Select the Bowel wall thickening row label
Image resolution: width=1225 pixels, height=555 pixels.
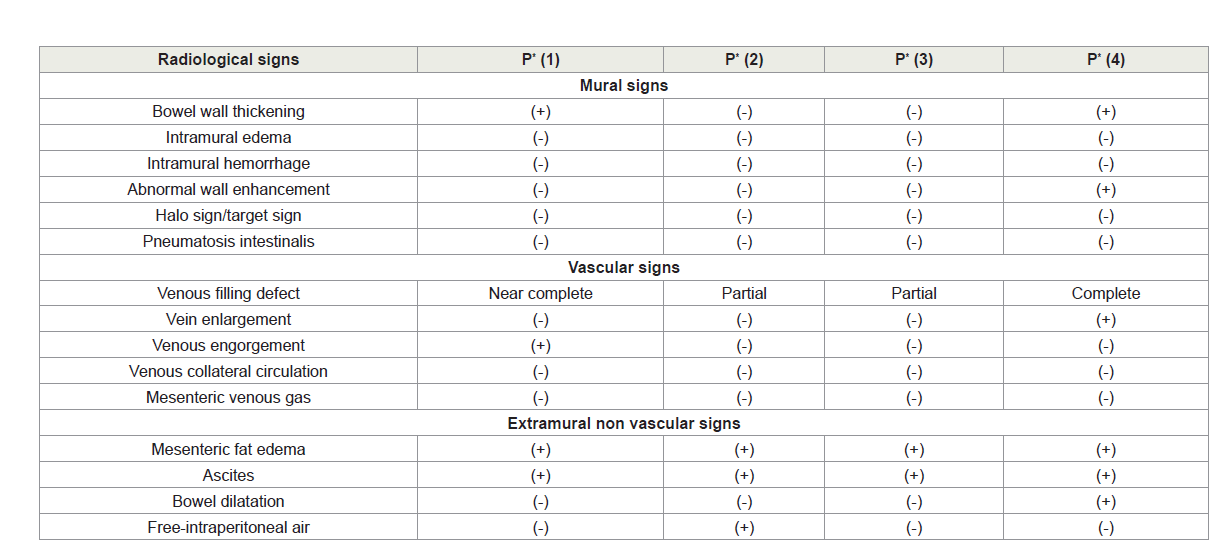pyautogui.click(x=228, y=111)
